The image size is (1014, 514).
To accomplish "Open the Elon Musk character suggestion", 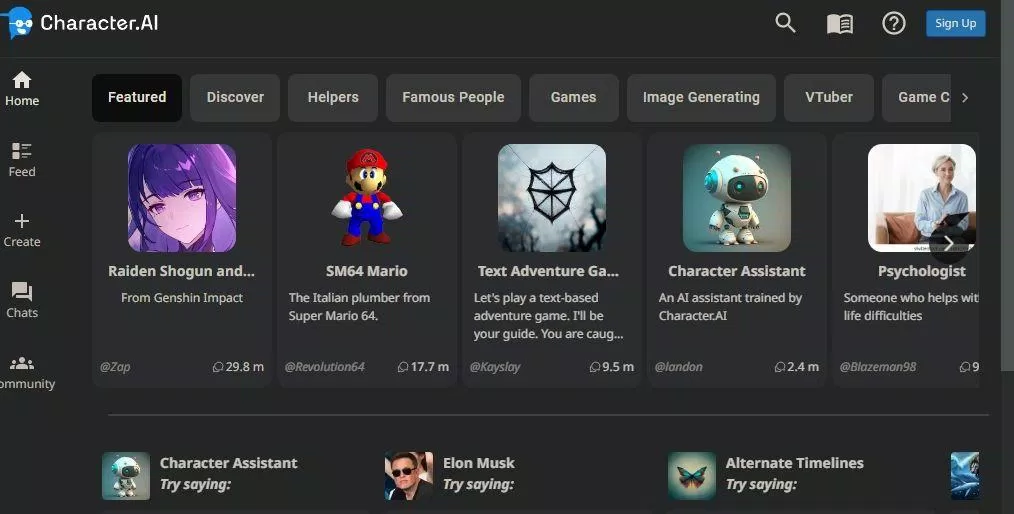I will (478, 463).
